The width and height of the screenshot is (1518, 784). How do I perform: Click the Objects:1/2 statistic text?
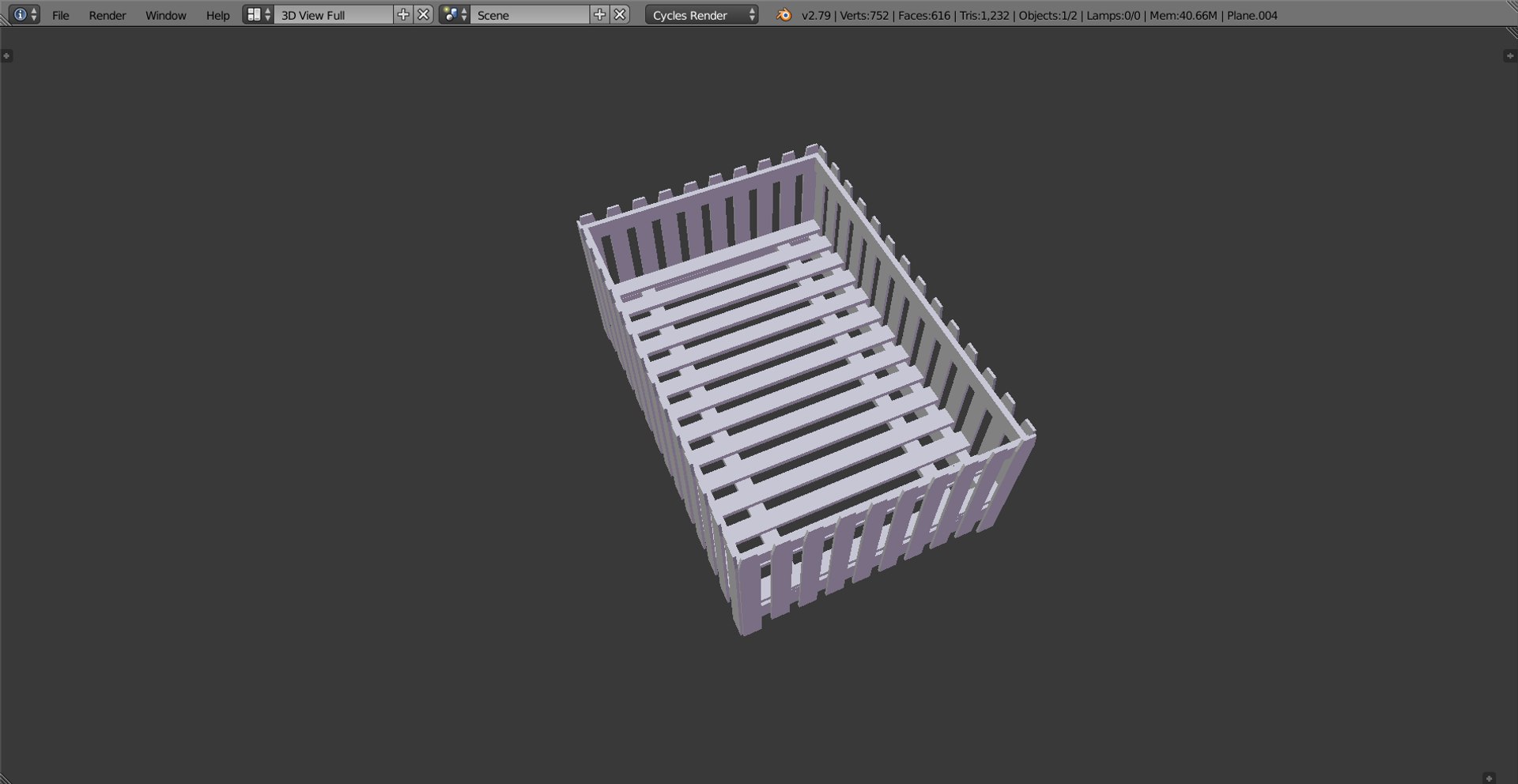point(1048,15)
